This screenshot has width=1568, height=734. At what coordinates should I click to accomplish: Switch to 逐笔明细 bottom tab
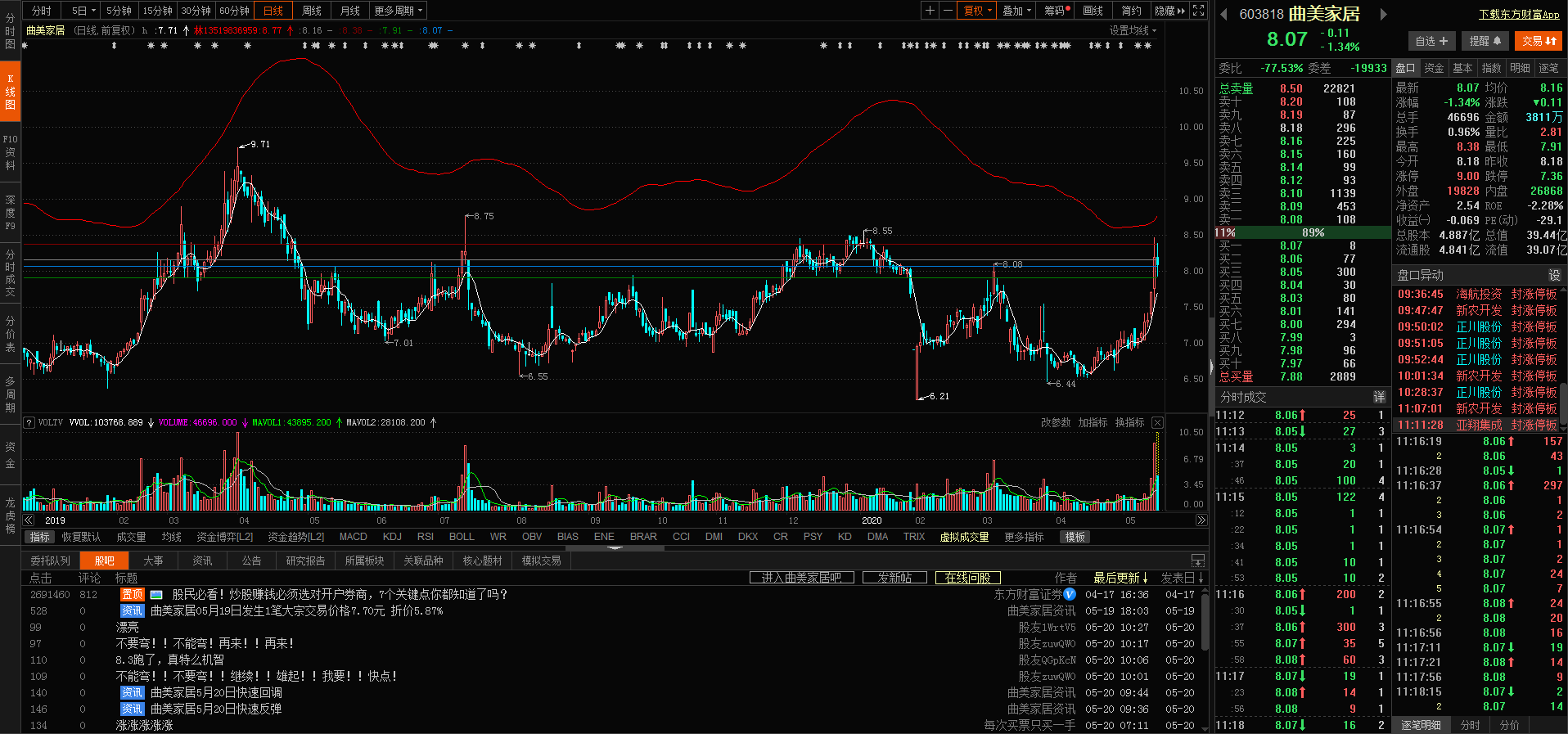1420,725
